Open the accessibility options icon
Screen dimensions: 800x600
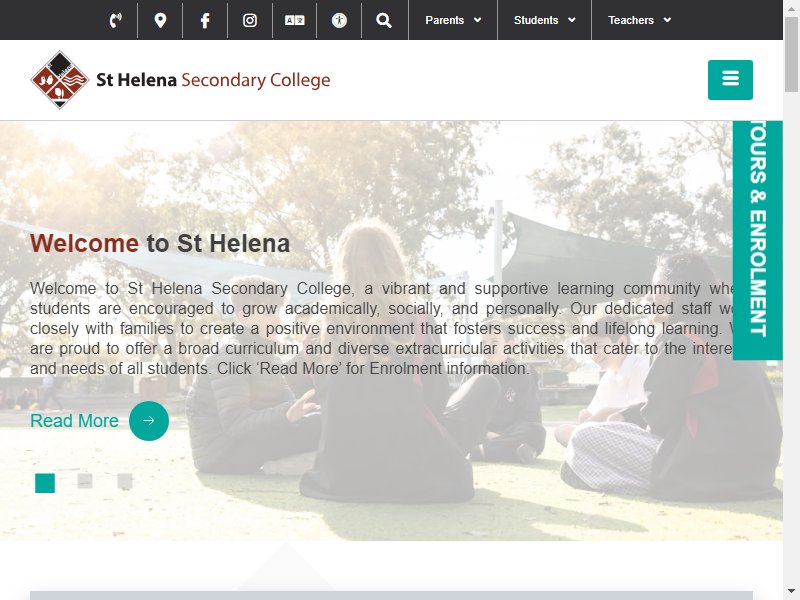click(339, 20)
